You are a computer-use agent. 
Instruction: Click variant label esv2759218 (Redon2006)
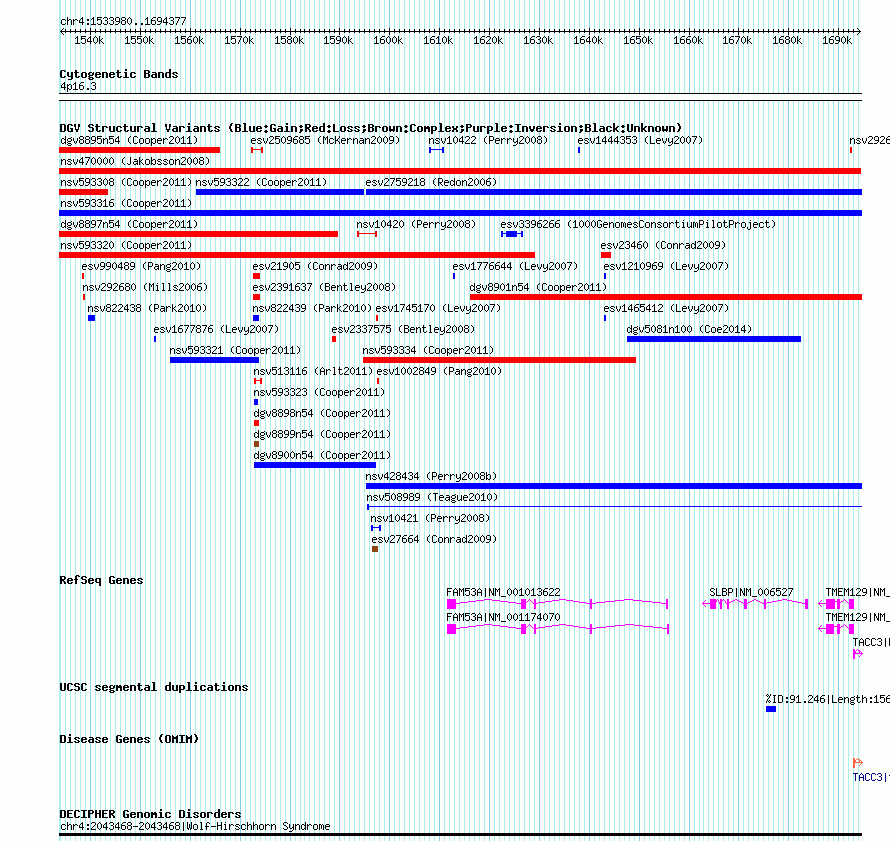point(431,182)
